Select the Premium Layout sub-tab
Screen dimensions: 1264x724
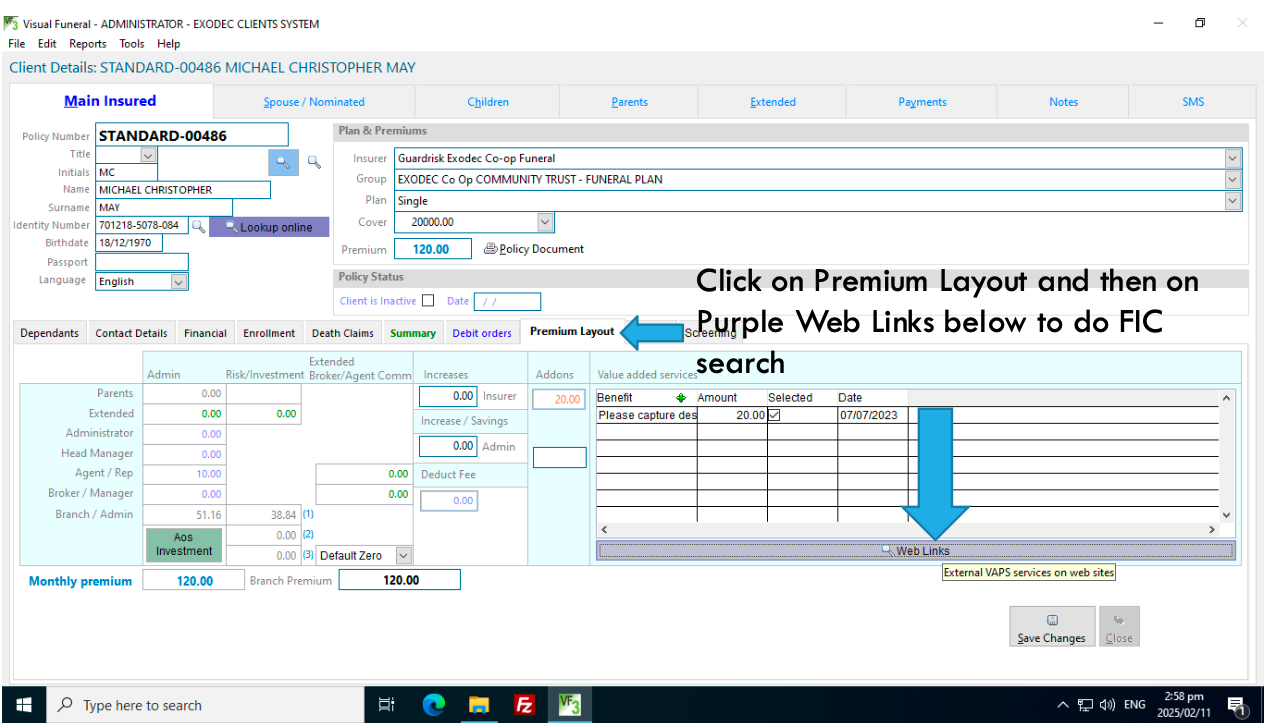pyautogui.click(x=572, y=331)
